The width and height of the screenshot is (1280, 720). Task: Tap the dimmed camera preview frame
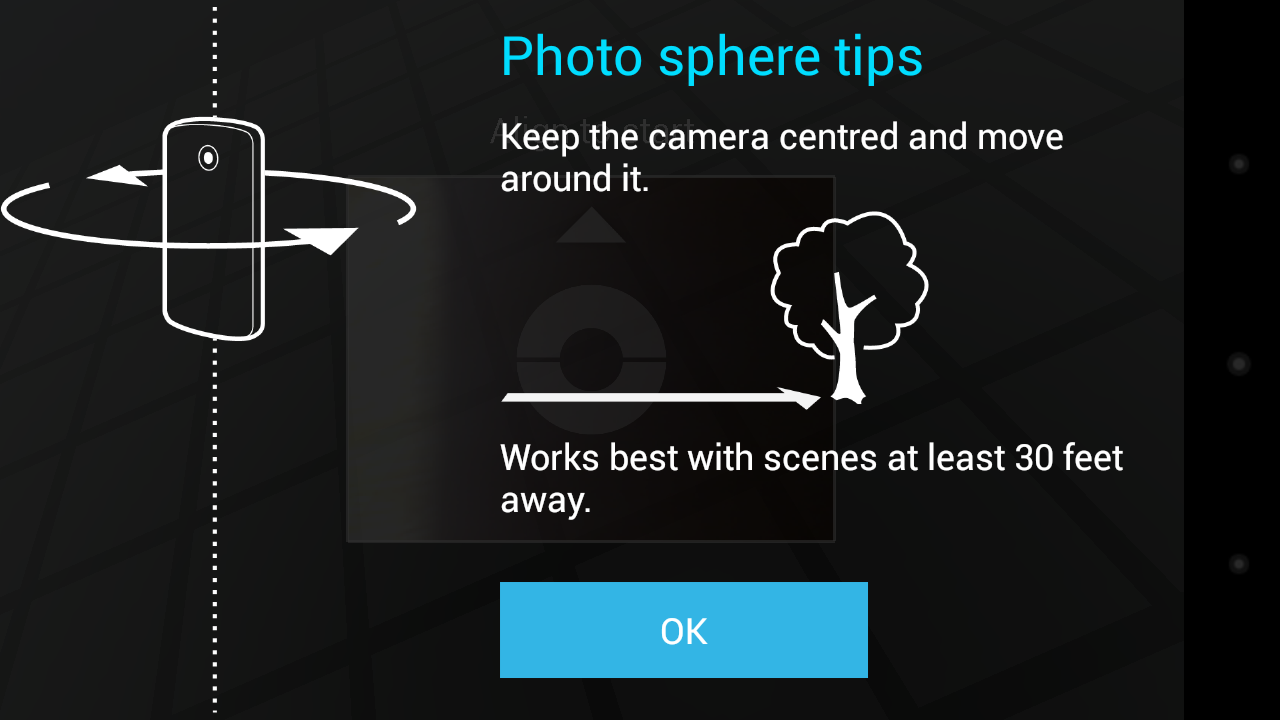point(591,359)
